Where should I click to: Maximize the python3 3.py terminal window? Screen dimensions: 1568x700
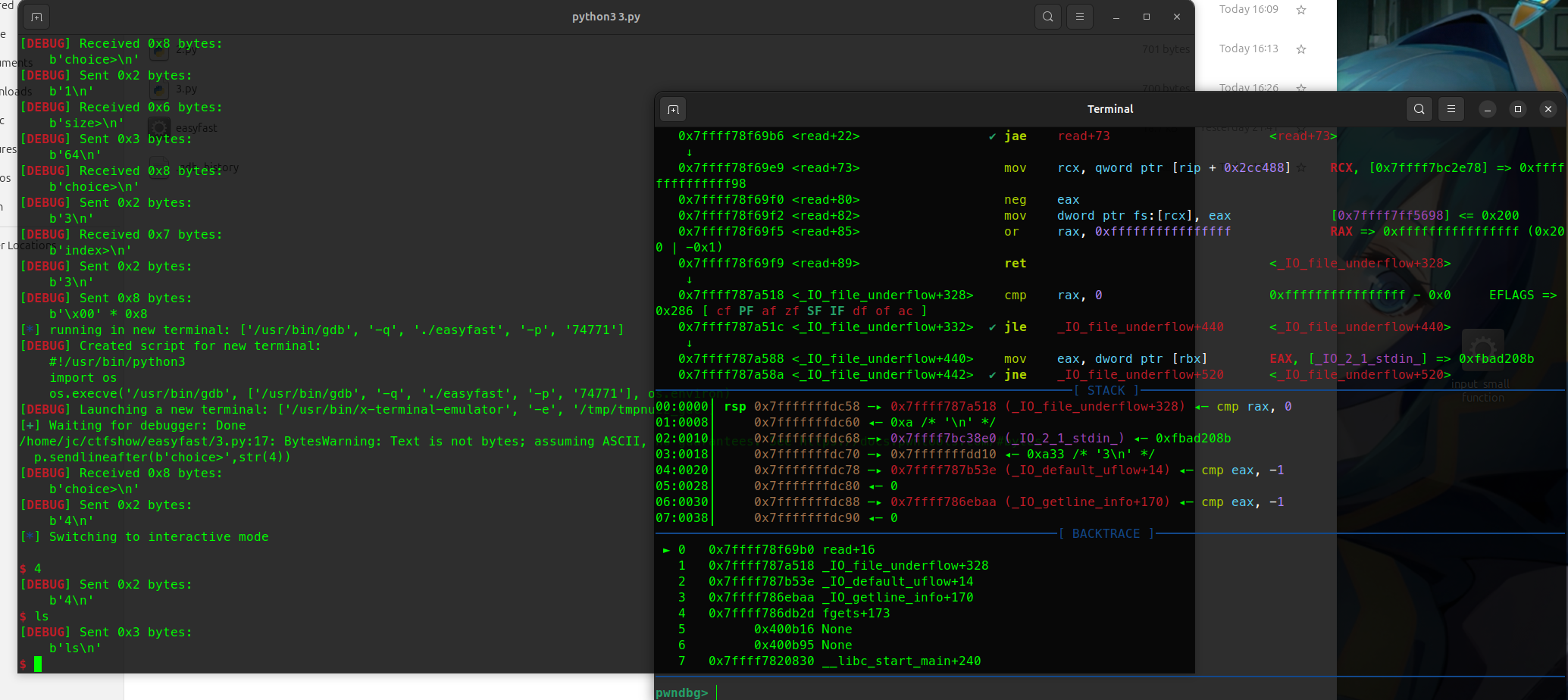[1146, 17]
